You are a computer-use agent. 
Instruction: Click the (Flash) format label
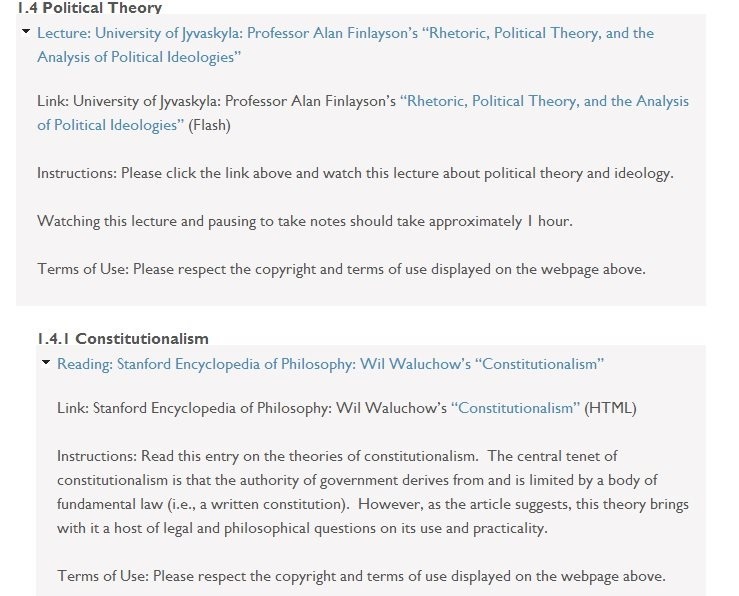pyautogui.click(x=210, y=125)
